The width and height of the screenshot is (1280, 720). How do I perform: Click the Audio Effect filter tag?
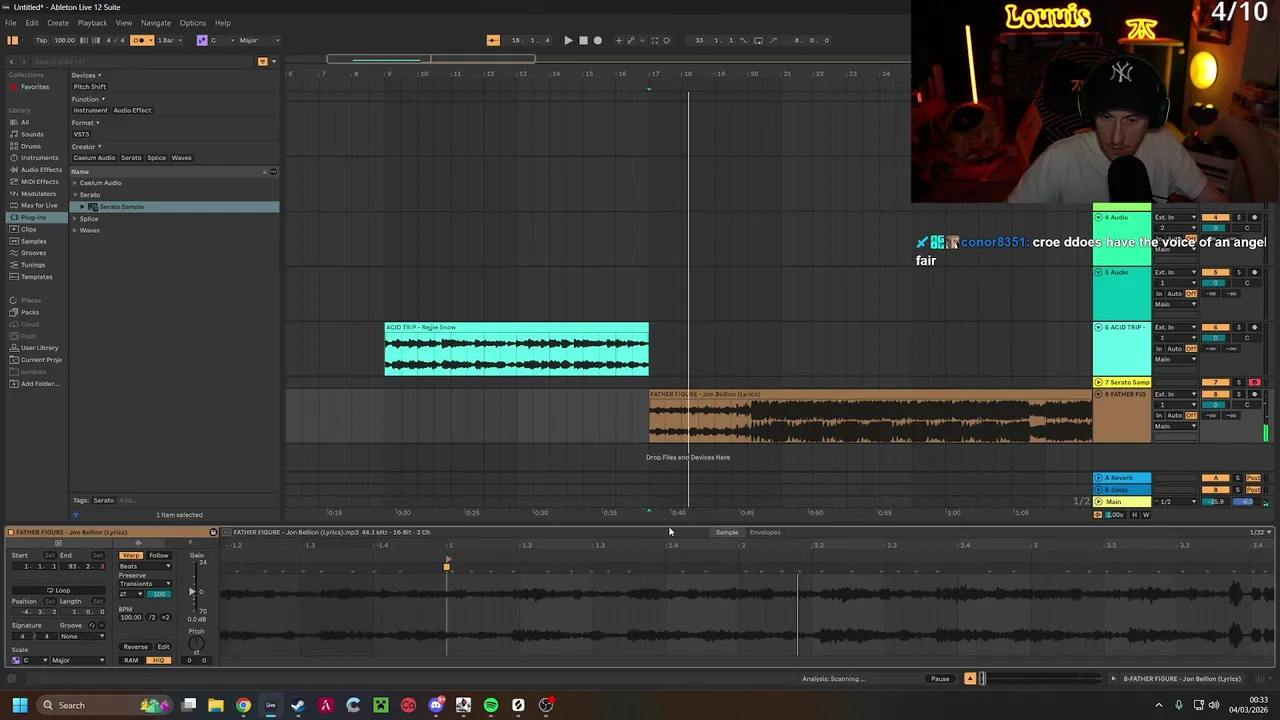132,110
